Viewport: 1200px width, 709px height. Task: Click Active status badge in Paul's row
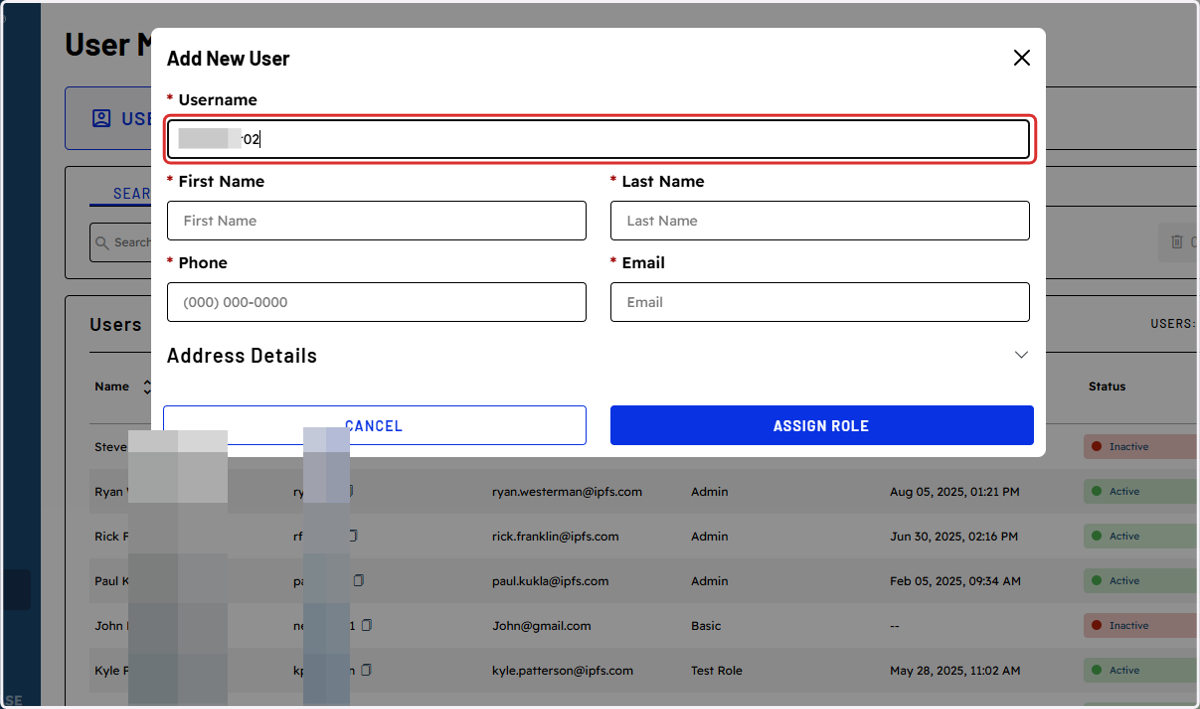[x=1141, y=581]
